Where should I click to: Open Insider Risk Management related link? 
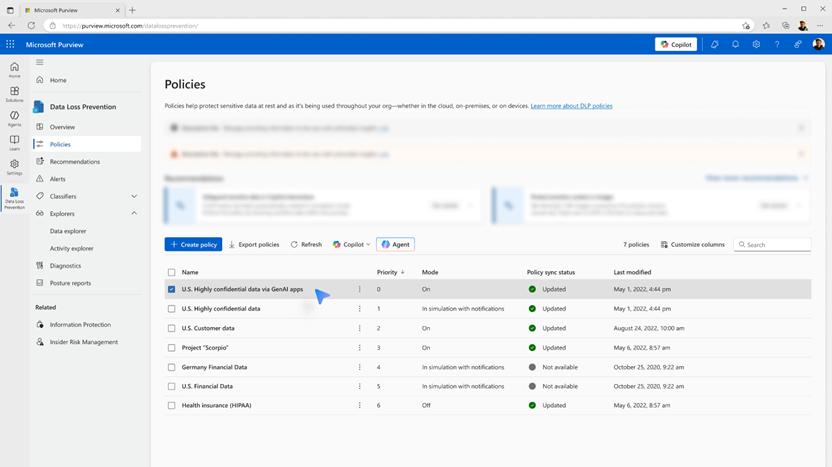point(84,342)
